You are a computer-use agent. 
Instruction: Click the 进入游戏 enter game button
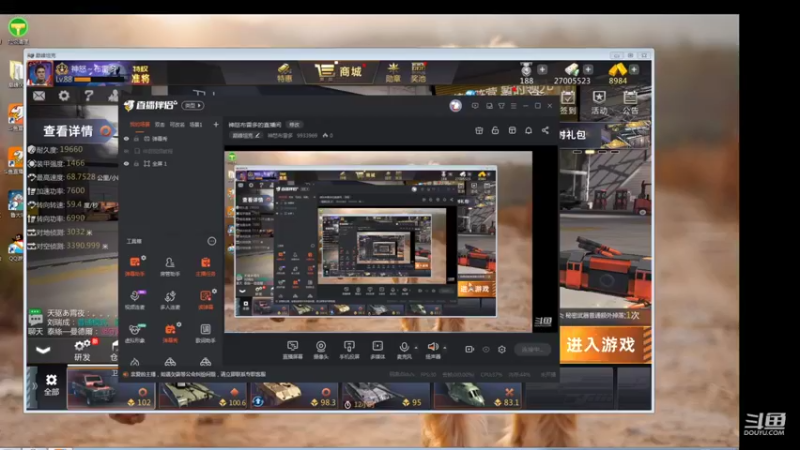605,345
